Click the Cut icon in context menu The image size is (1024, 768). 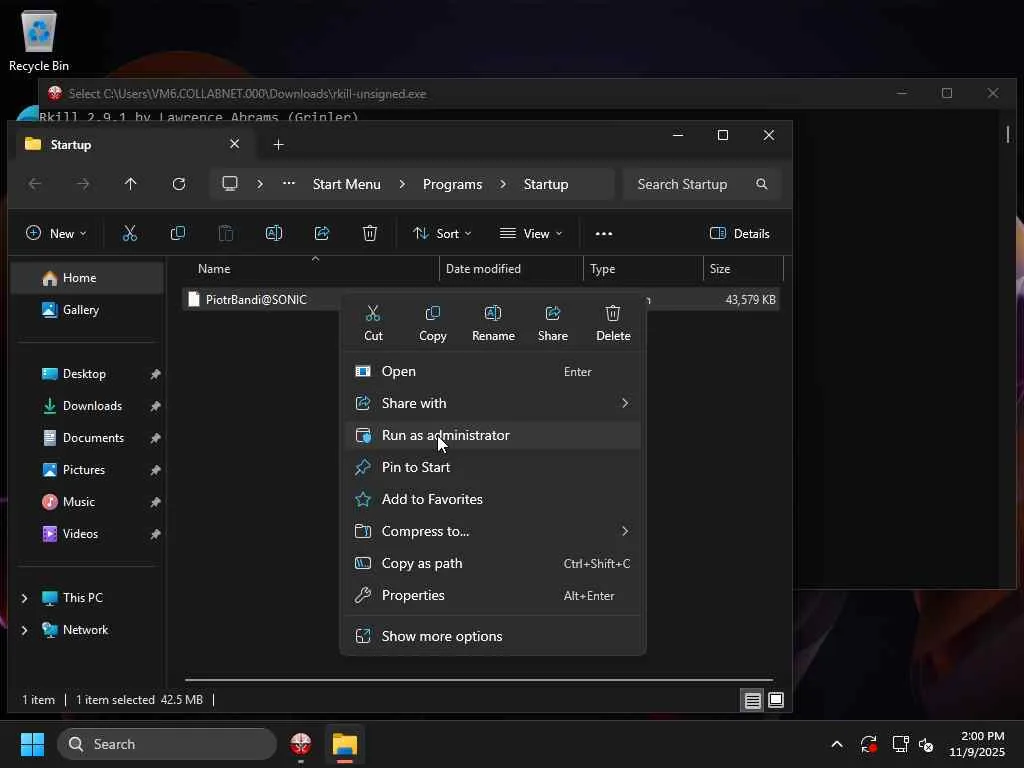373,322
